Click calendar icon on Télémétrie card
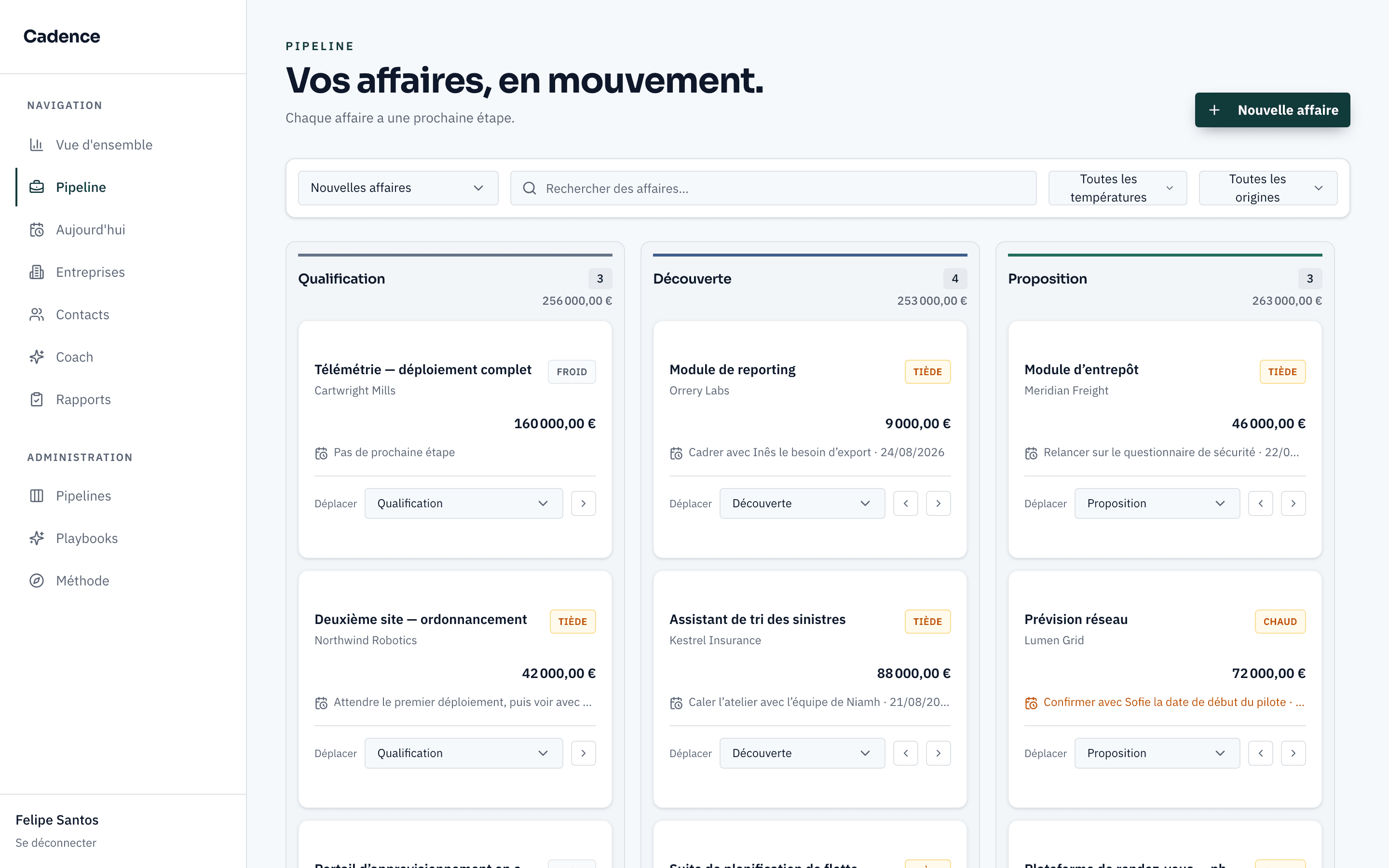 coord(321,453)
